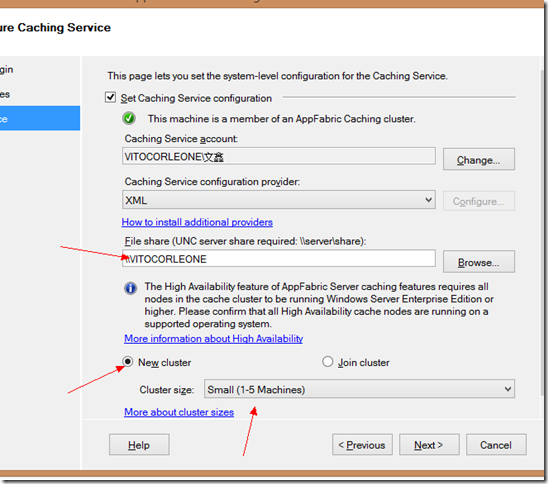The width and height of the screenshot is (548, 484).
Task: Click the 'File share (UNC server share required' label
Action: click(245, 241)
